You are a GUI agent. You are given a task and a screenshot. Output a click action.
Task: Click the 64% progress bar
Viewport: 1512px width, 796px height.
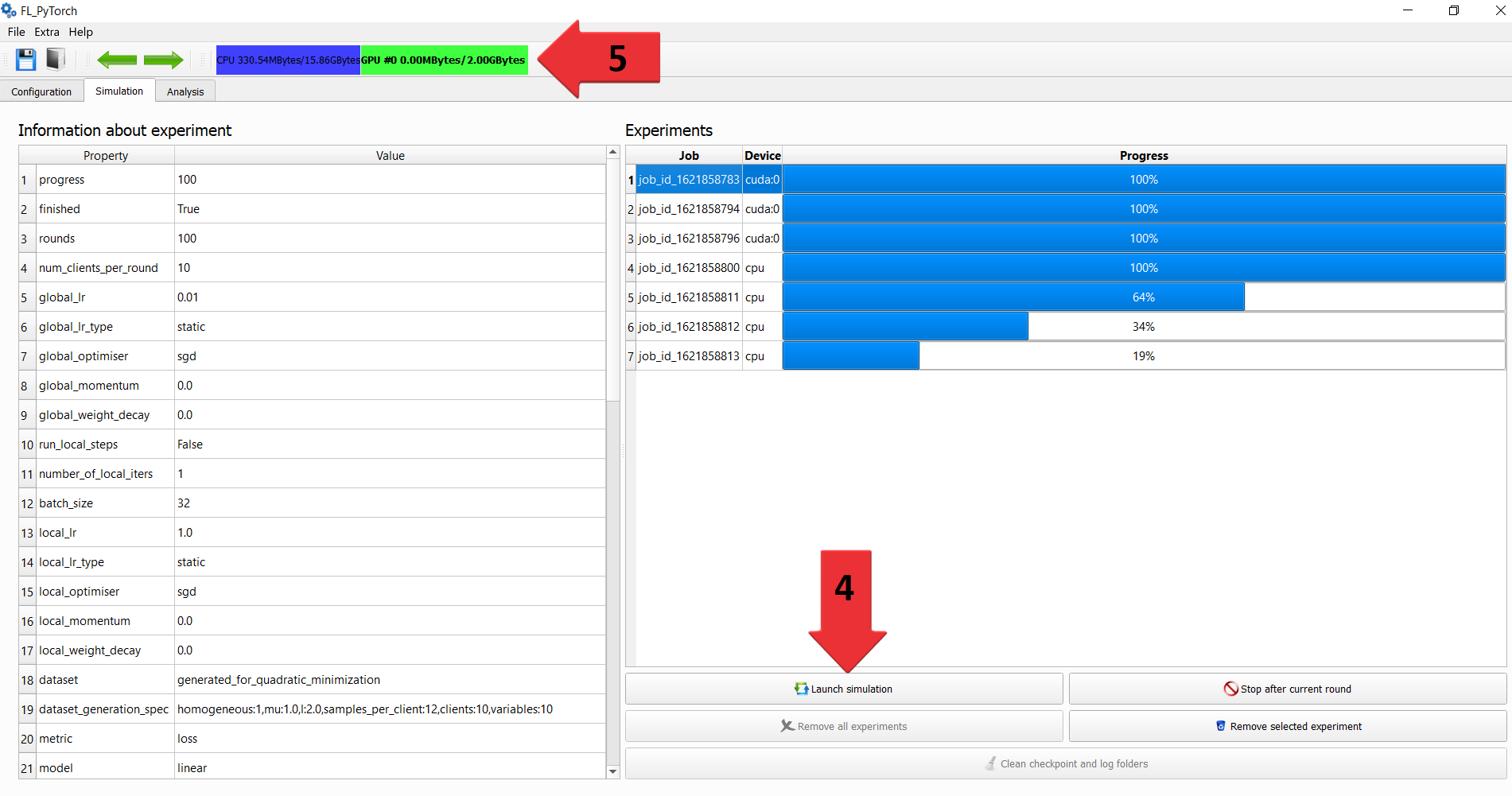coord(1144,297)
